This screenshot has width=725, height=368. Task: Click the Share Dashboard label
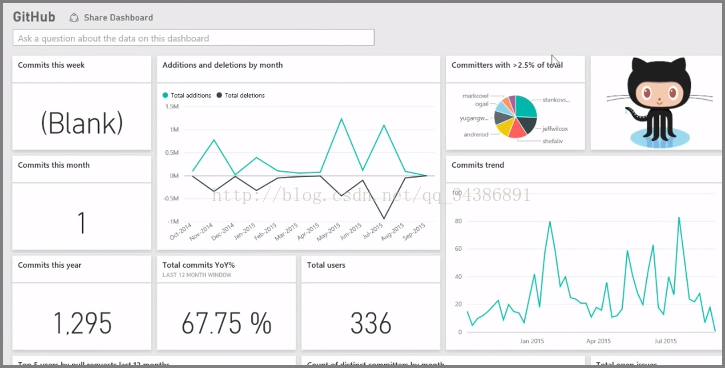pyautogui.click(x=118, y=18)
